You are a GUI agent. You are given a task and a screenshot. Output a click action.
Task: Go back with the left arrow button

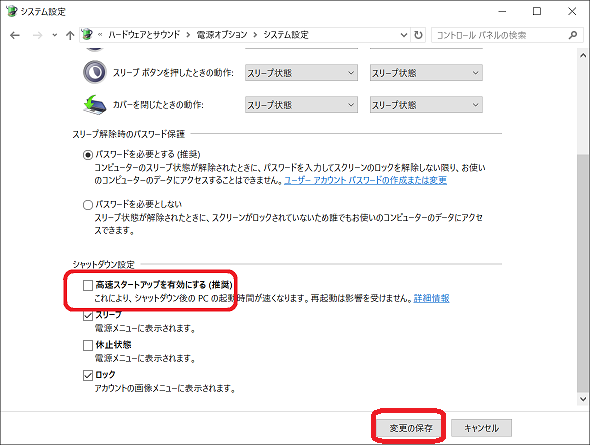(x=15, y=35)
